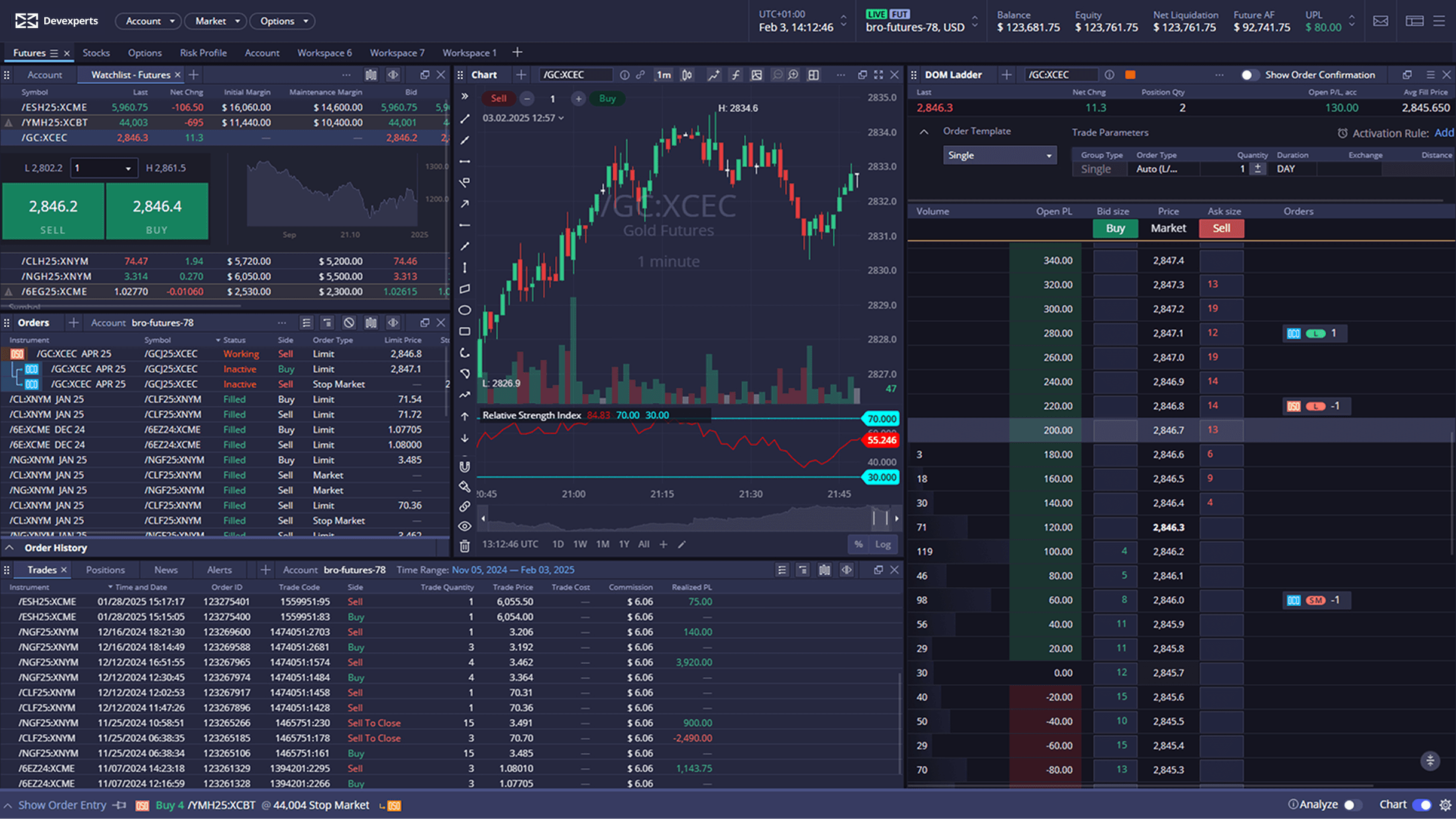Open the Market dropdown menu
Screen dimensions: 1456x819
pos(215,21)
